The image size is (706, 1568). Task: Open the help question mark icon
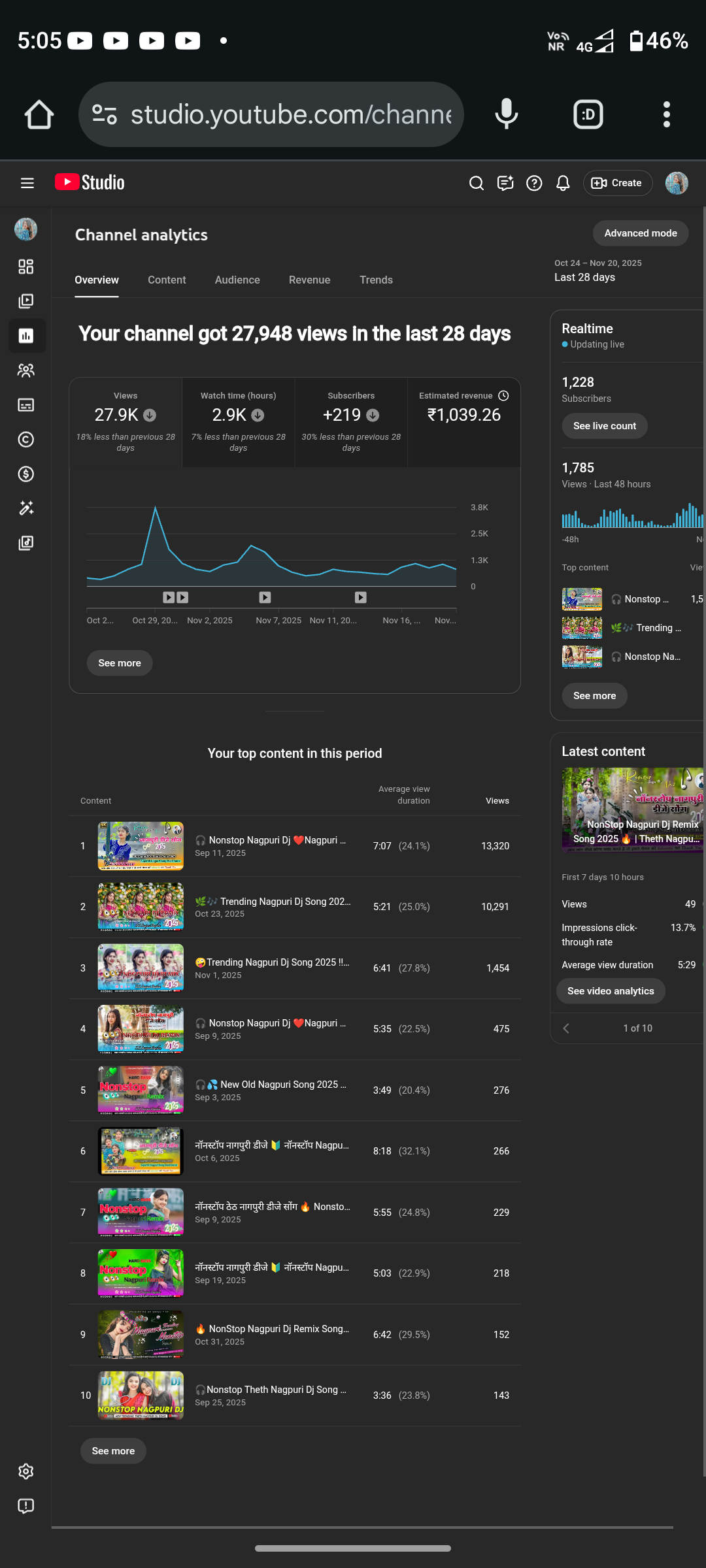pos(534,183)
